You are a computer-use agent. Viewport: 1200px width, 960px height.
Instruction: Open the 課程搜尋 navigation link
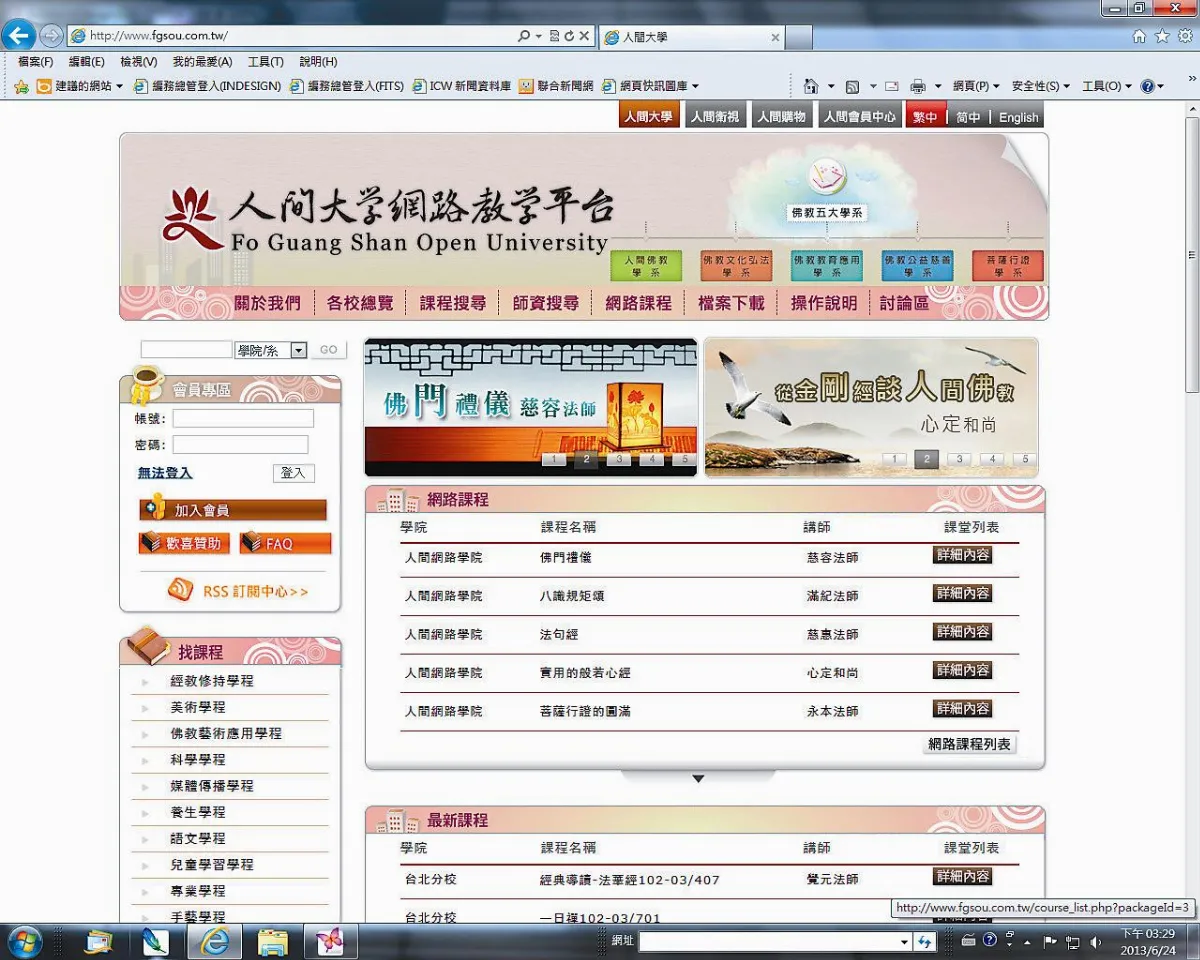[x=453, y=303]
